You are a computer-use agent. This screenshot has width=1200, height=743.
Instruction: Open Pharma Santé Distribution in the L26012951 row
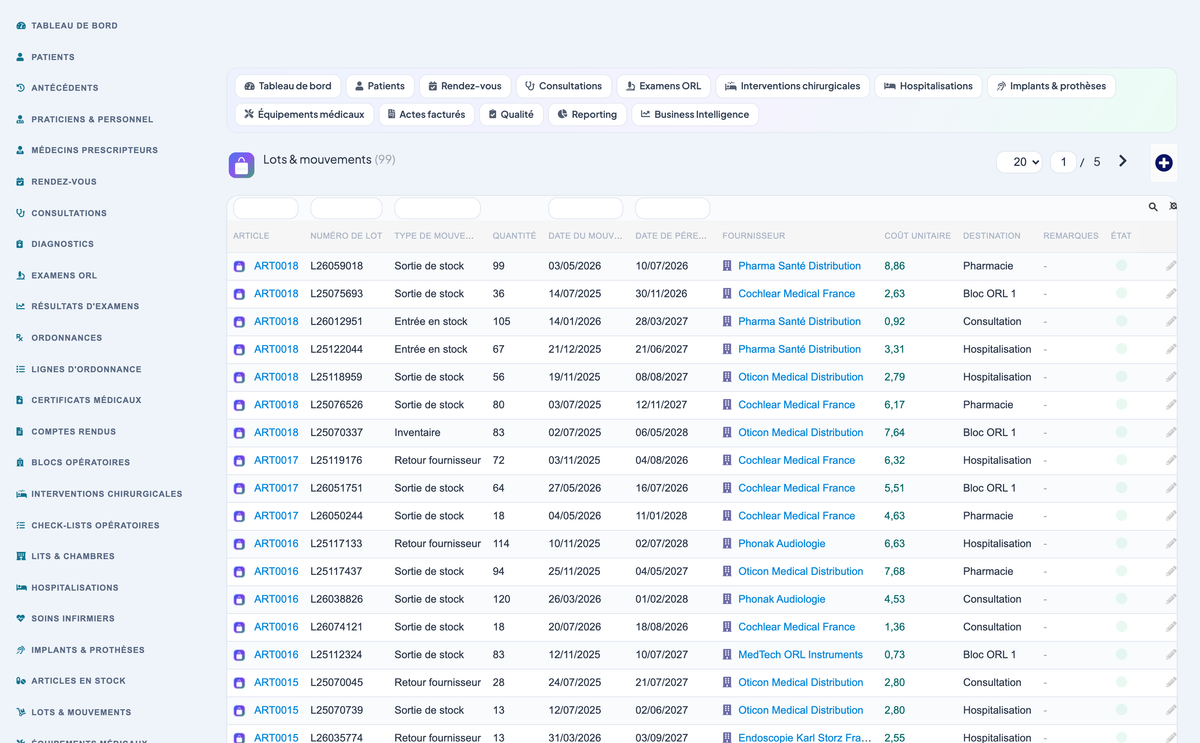(799, 322)
